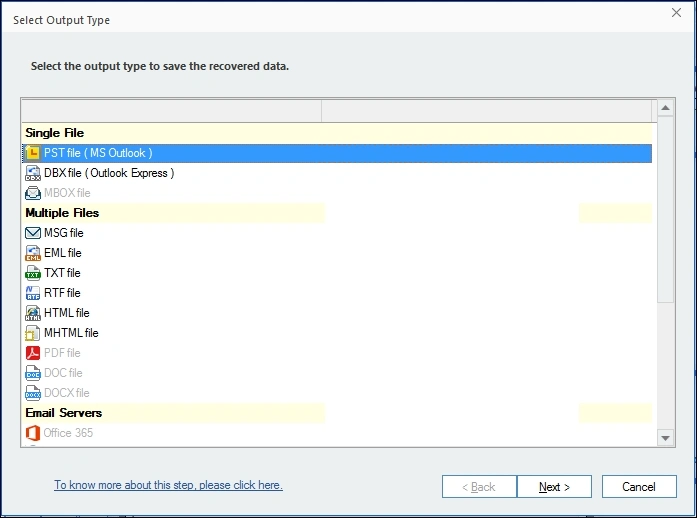Close the Select Output Type dialog

point(676,12)
